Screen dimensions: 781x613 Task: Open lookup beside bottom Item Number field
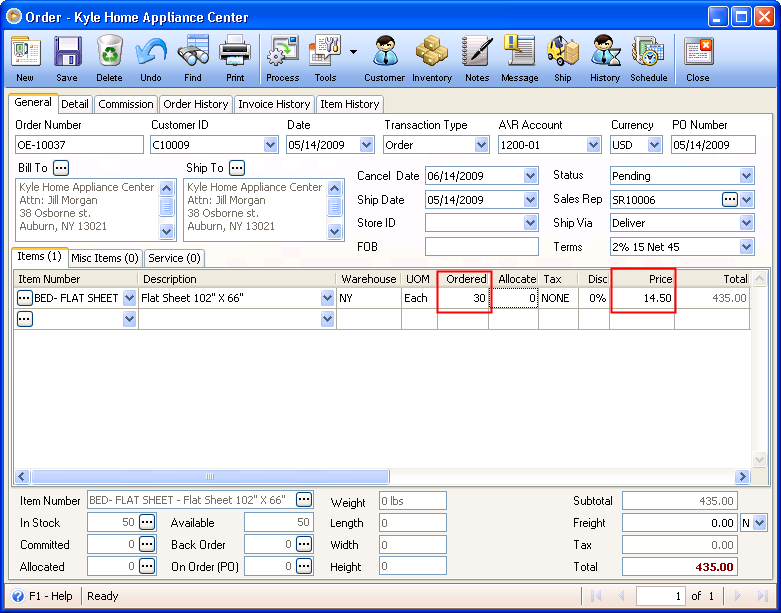[x=304, y=499]
